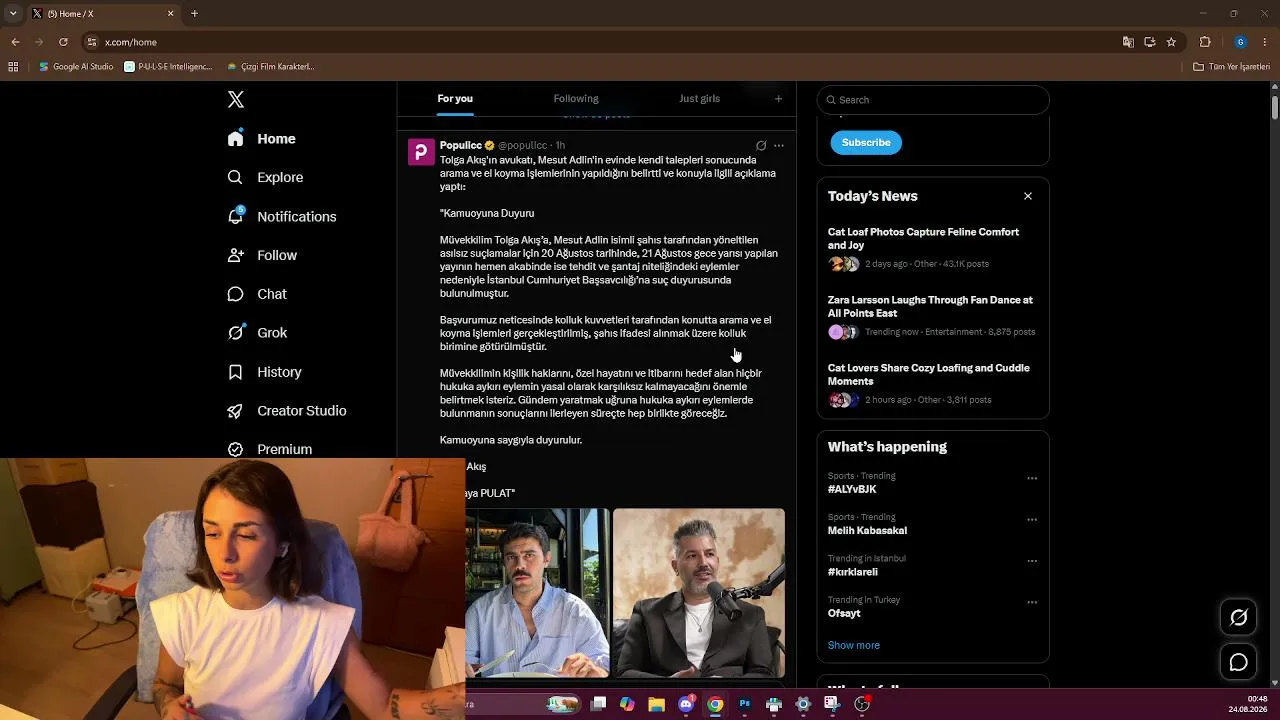Open more options for Melih Kabasakal trend

pos(1032,520)
